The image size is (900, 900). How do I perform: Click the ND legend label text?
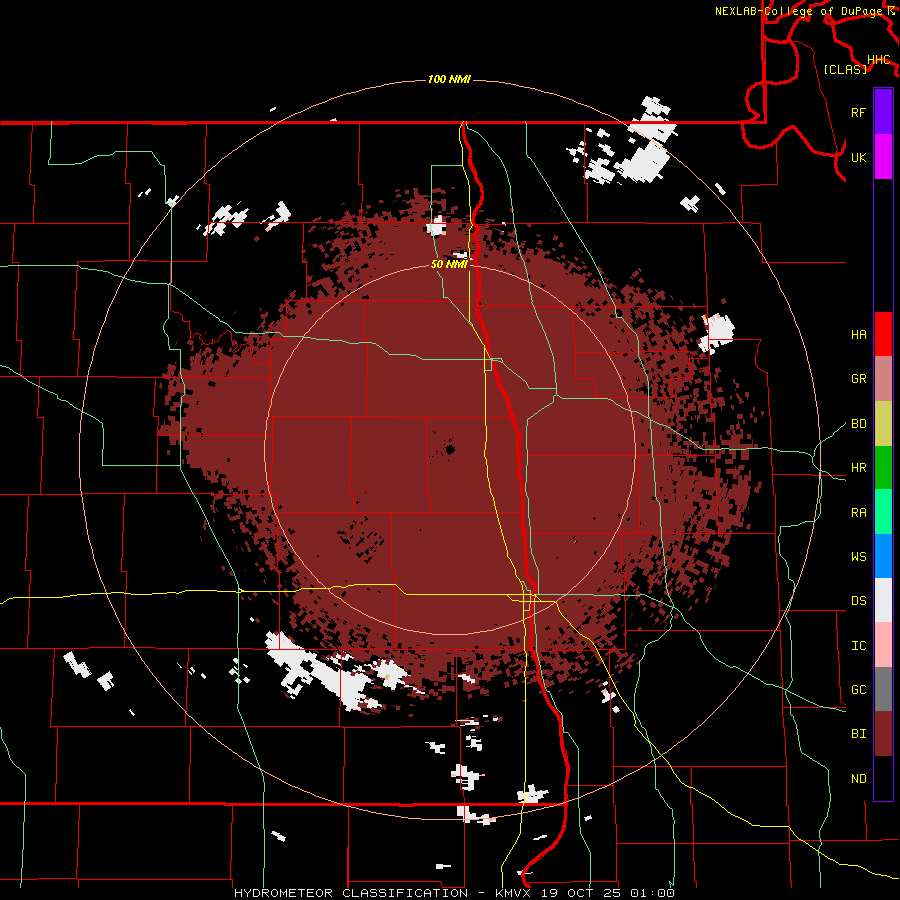(858, 779)
